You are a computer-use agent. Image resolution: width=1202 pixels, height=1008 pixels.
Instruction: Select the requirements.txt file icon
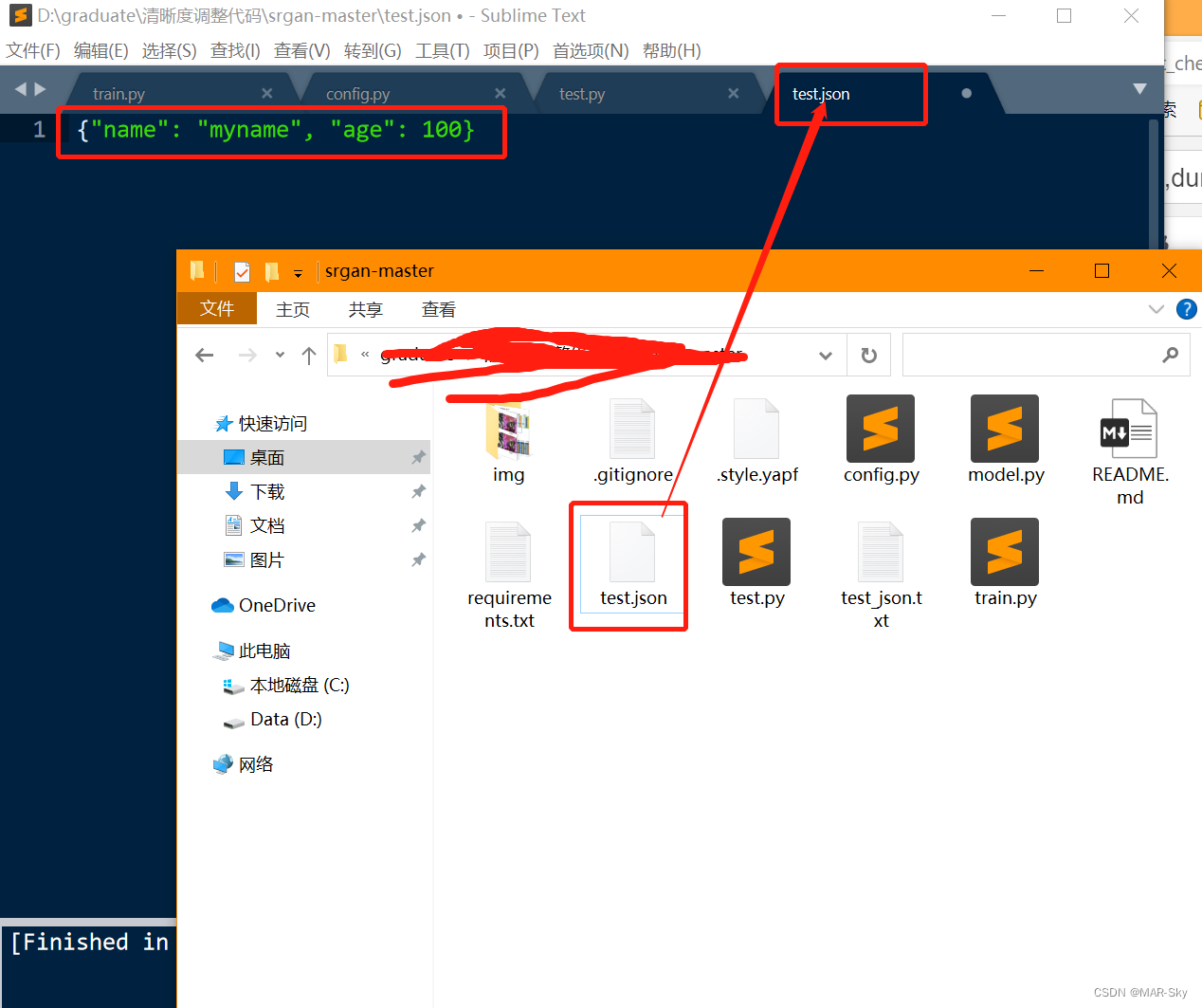(508, 552)
